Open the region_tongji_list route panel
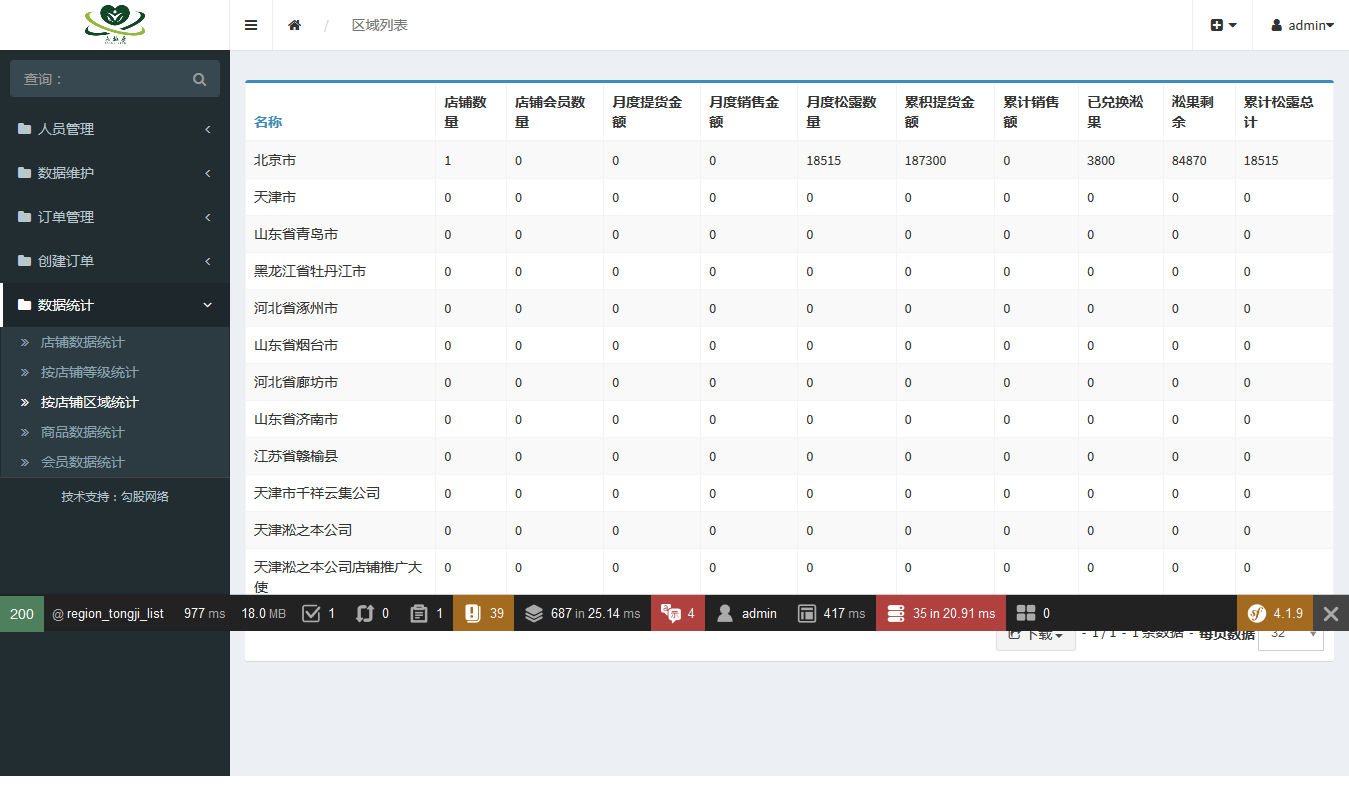 (x=108, y=613)
